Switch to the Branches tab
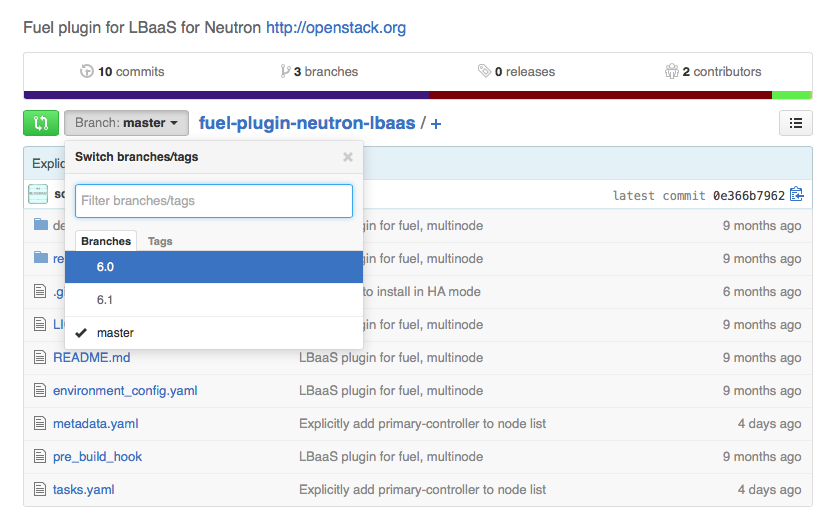The width and height of the screenshot is (824, 514). [x=105, y=241]
